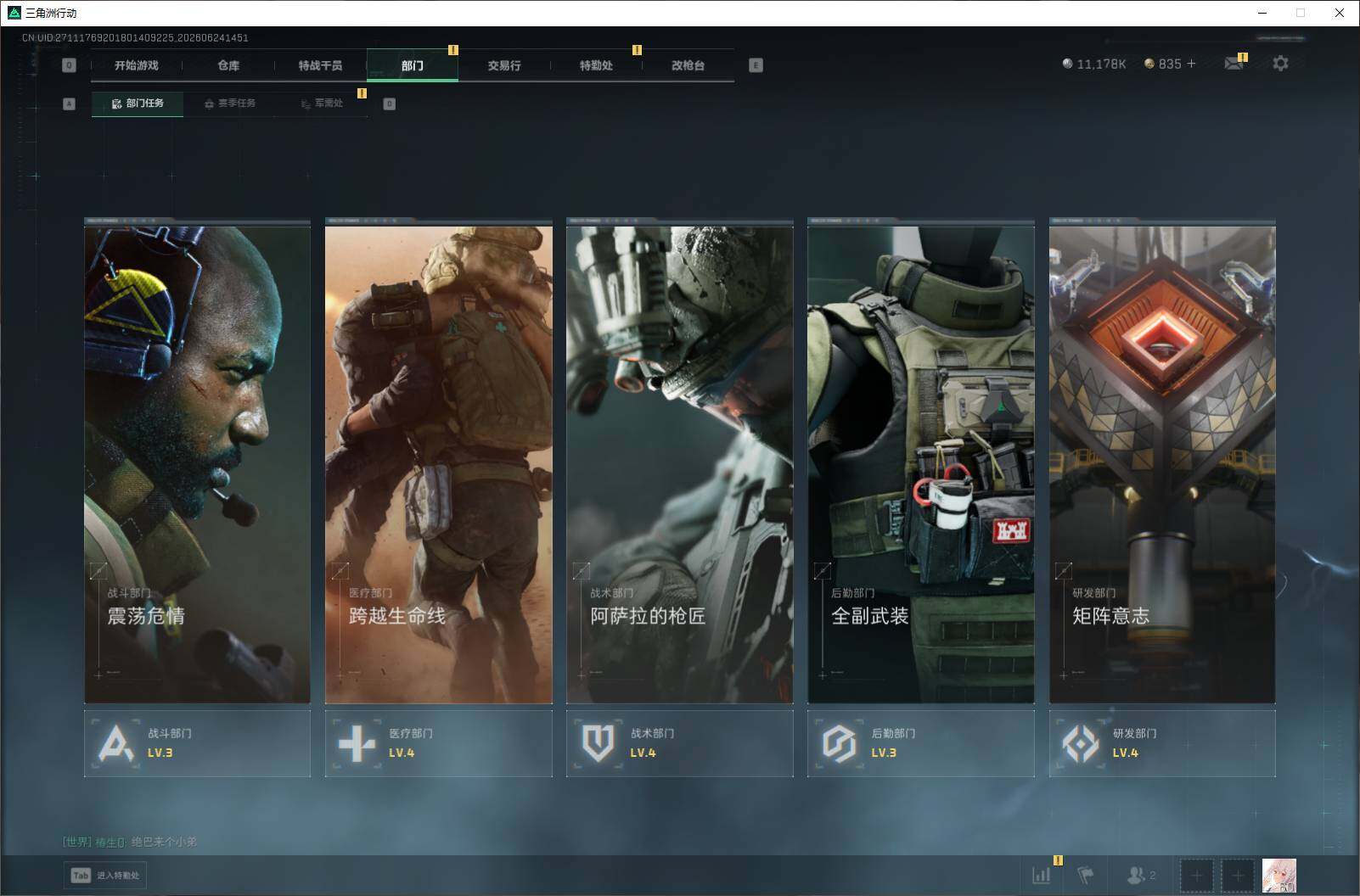Select the 部门任务 sub-tab
Screen dimensions: 1360x896
click(x=138, y=104)
